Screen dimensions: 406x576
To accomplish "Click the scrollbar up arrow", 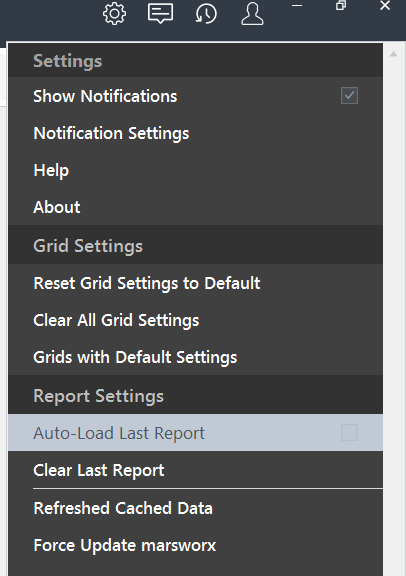I will pyautogui.click(x=394, y=54).
